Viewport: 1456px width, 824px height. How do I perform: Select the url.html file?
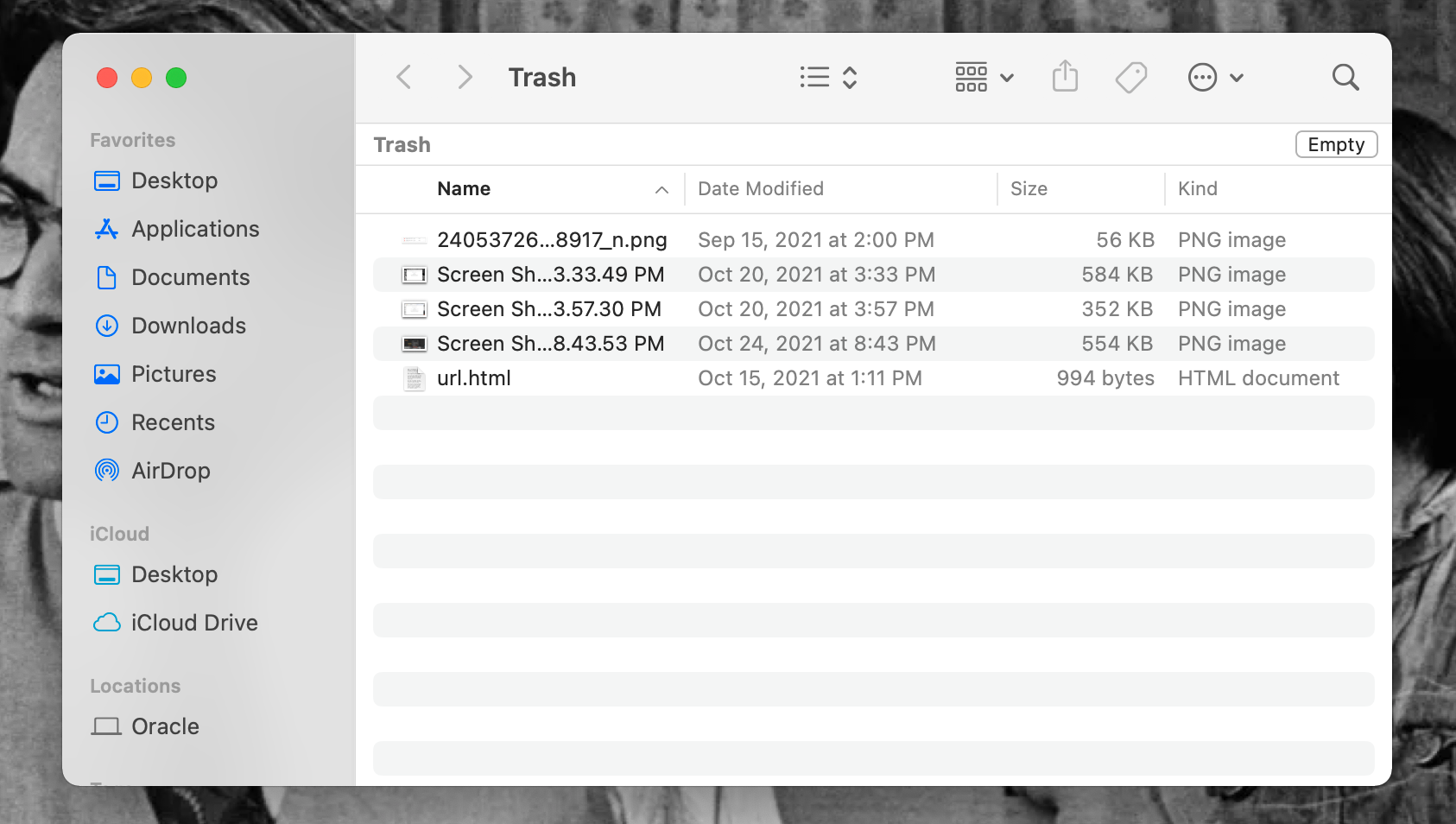click(x=474, y=378)
